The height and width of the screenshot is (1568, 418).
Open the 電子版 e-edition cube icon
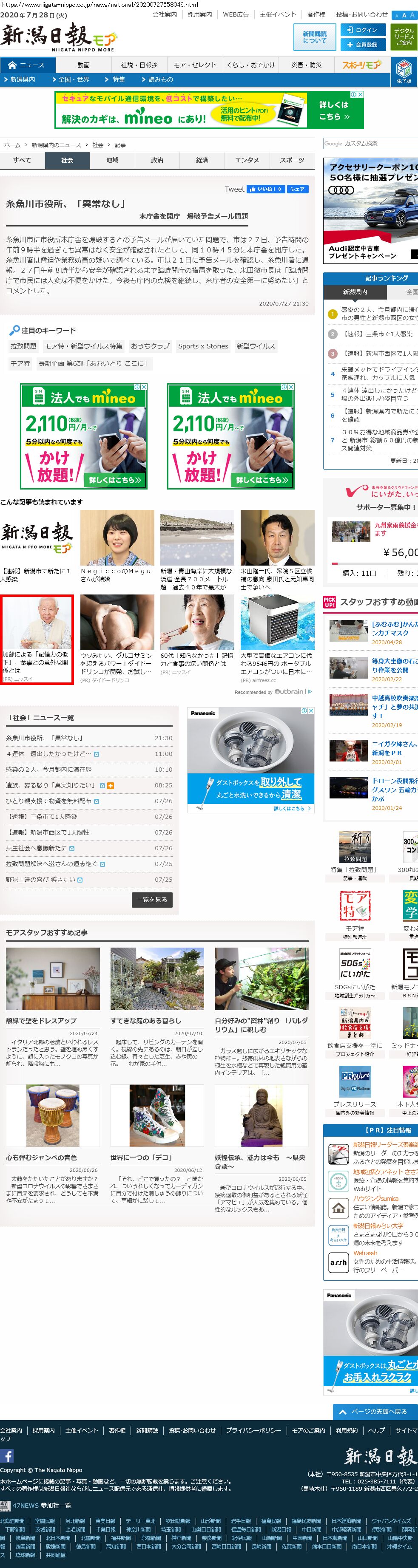(404, 71)
